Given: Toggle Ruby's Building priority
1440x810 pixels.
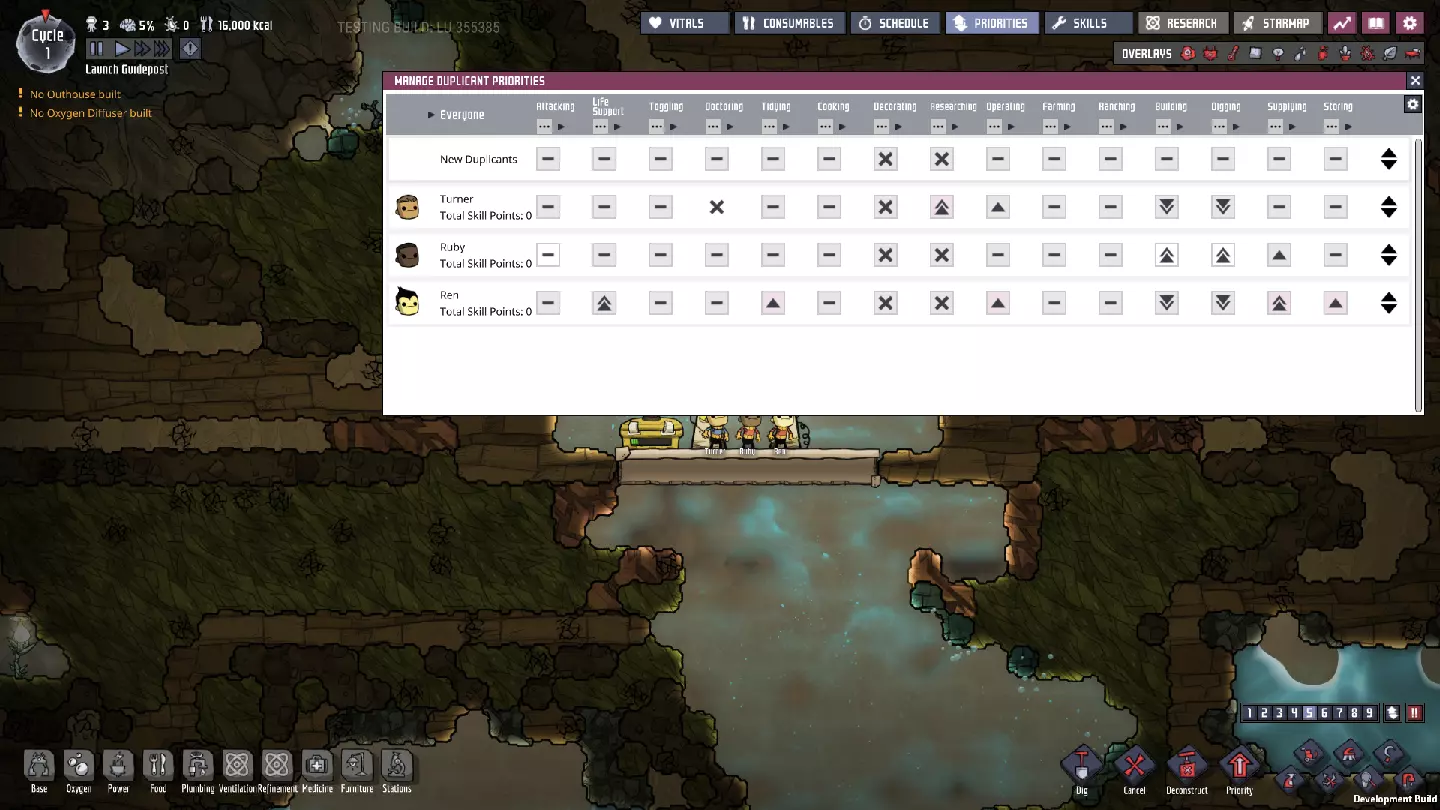Looking at the screenshot, I should 1167,255.
